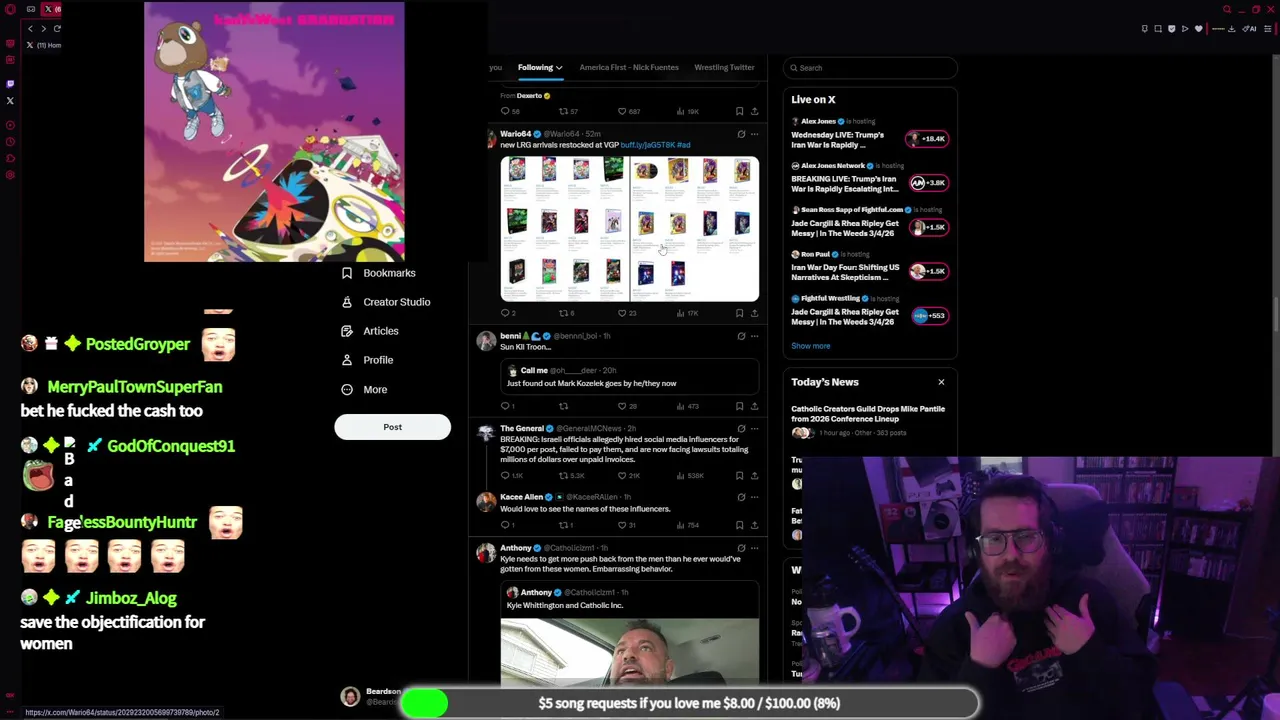Open the X icon in the browser sidebar
Viewport: 1280px width, 720px height.
pos(10,100)
